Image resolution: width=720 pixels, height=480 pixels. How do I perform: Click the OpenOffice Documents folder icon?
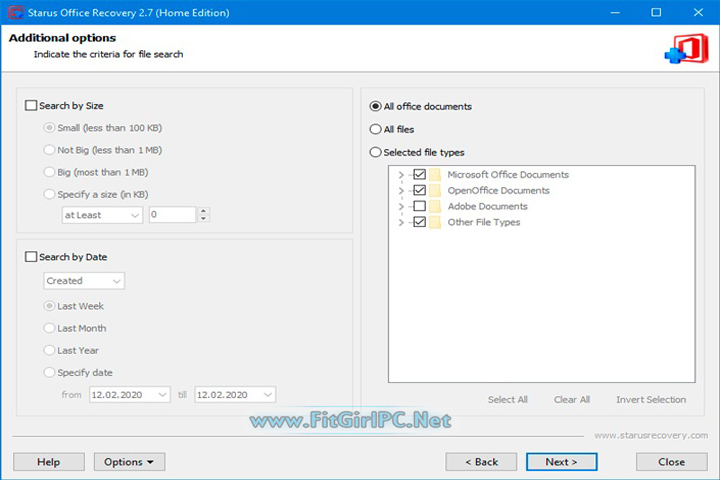[435, 190]
